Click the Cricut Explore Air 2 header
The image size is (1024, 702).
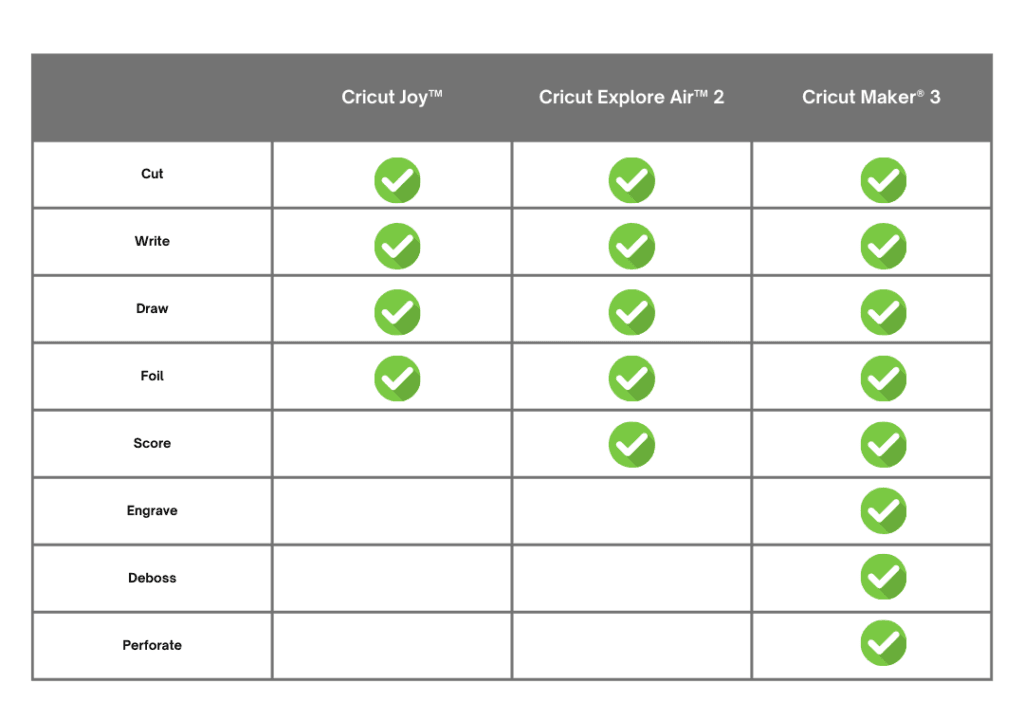(631, 97)
